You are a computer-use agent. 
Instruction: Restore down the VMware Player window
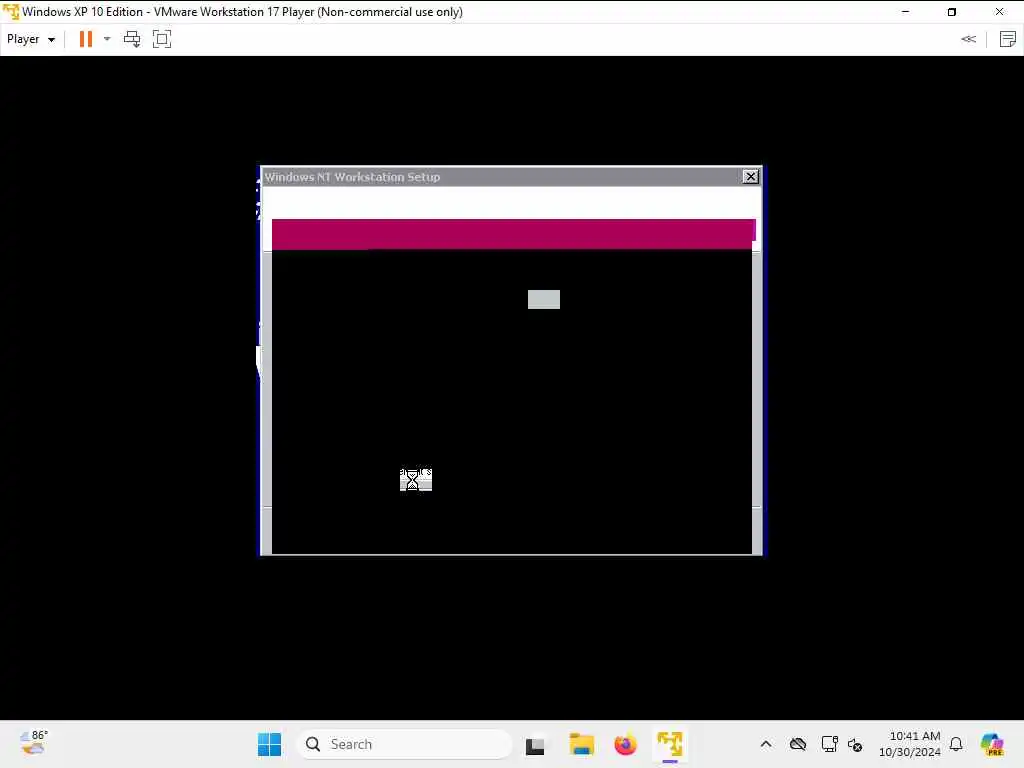tap(952, 12)
